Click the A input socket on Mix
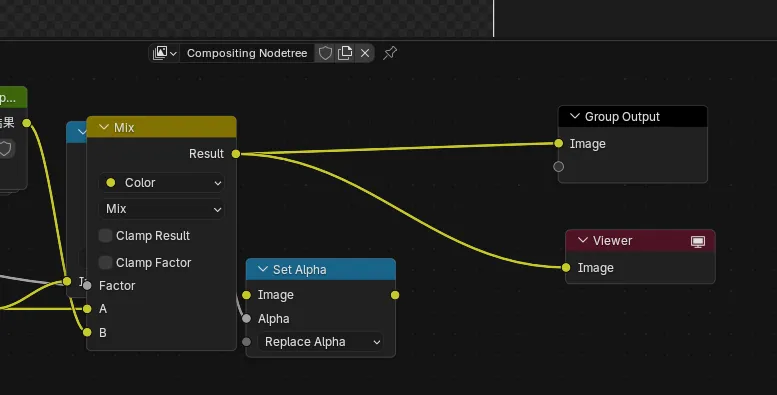Image resolution: width=777 pixels, height=395 pixels. [87, 309]
